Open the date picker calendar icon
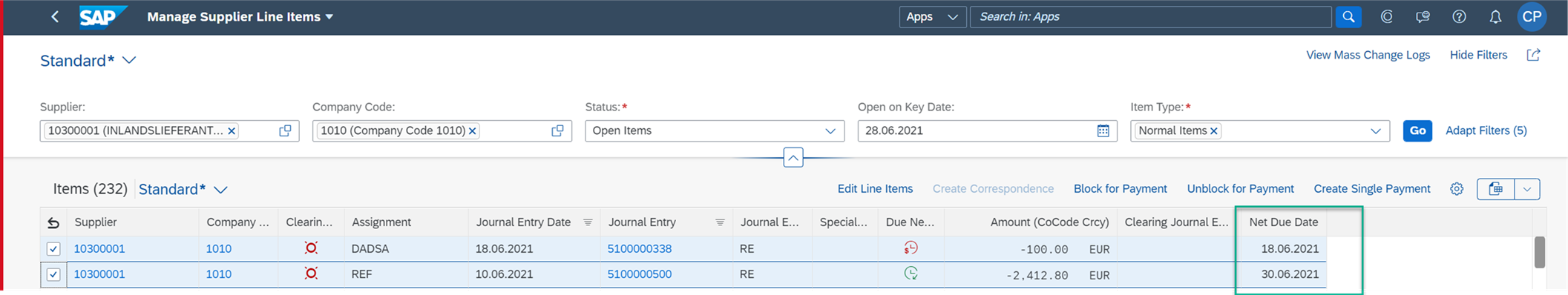1568x295 pixels. pyautogui.click(x=1103, y=130)
